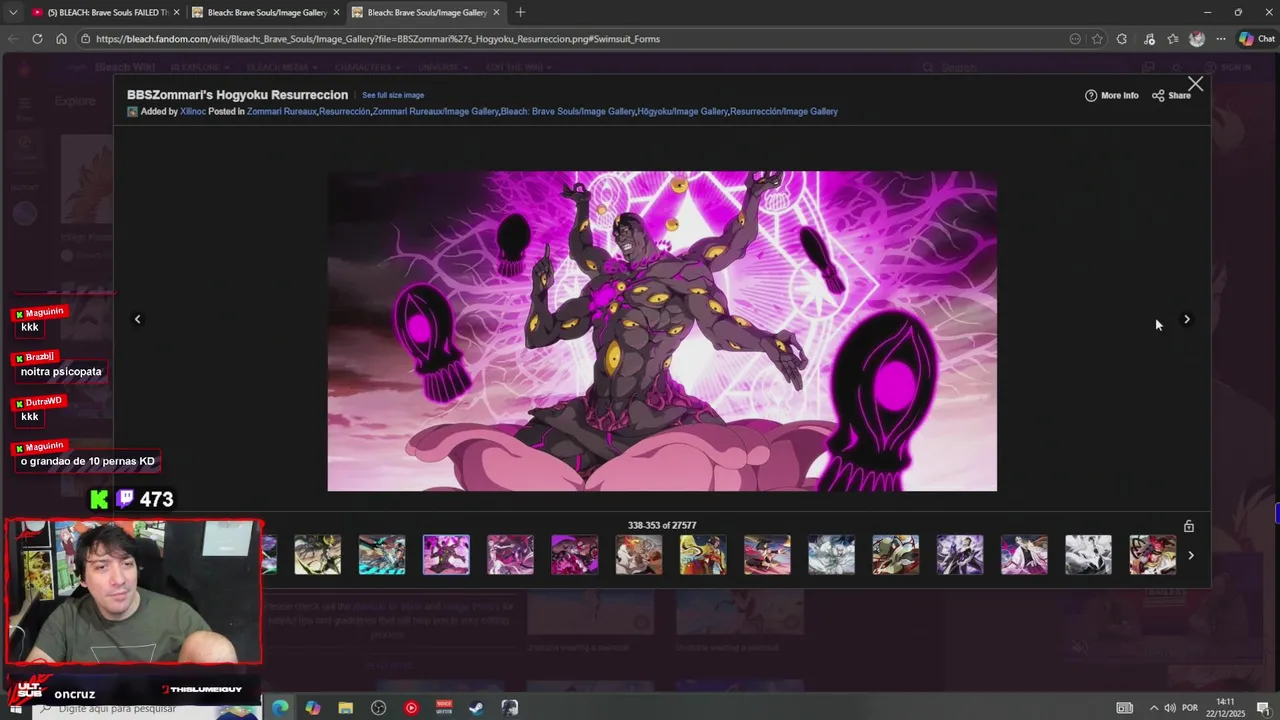
Task: Open the tab list dropdown chevron
Action: 13,12
